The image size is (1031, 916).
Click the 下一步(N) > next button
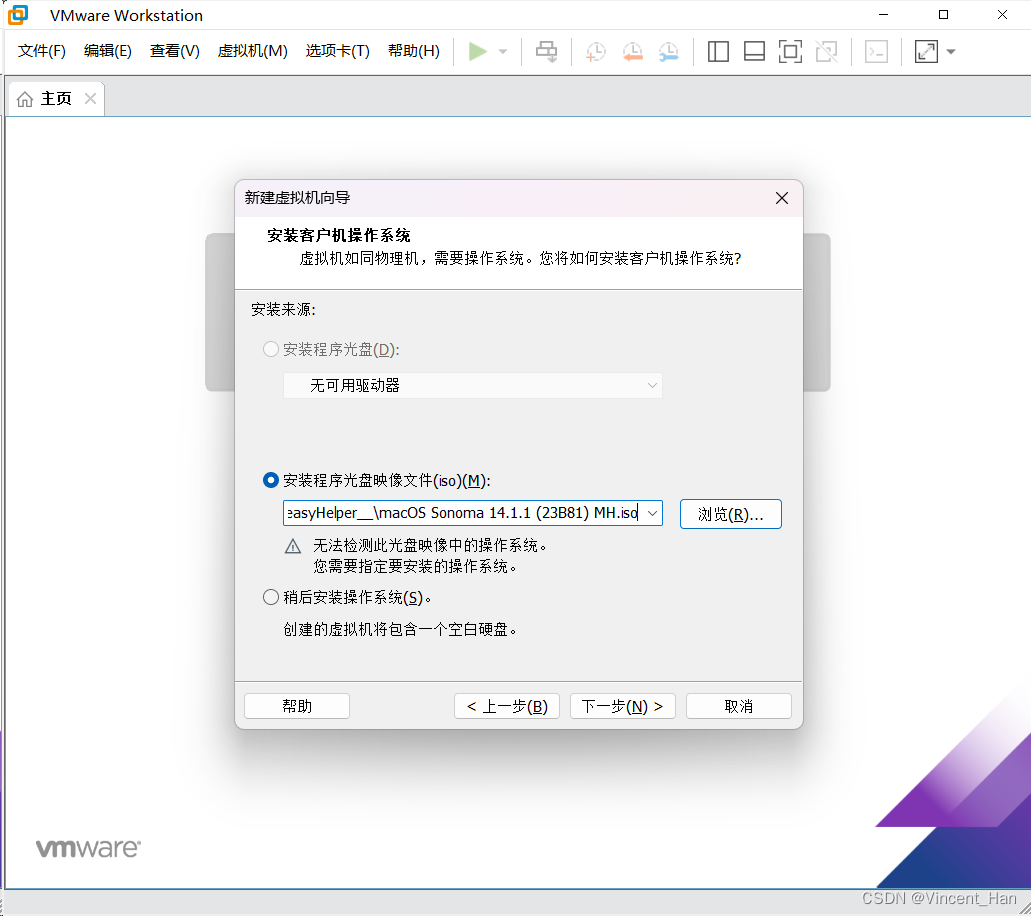[622, 706]
